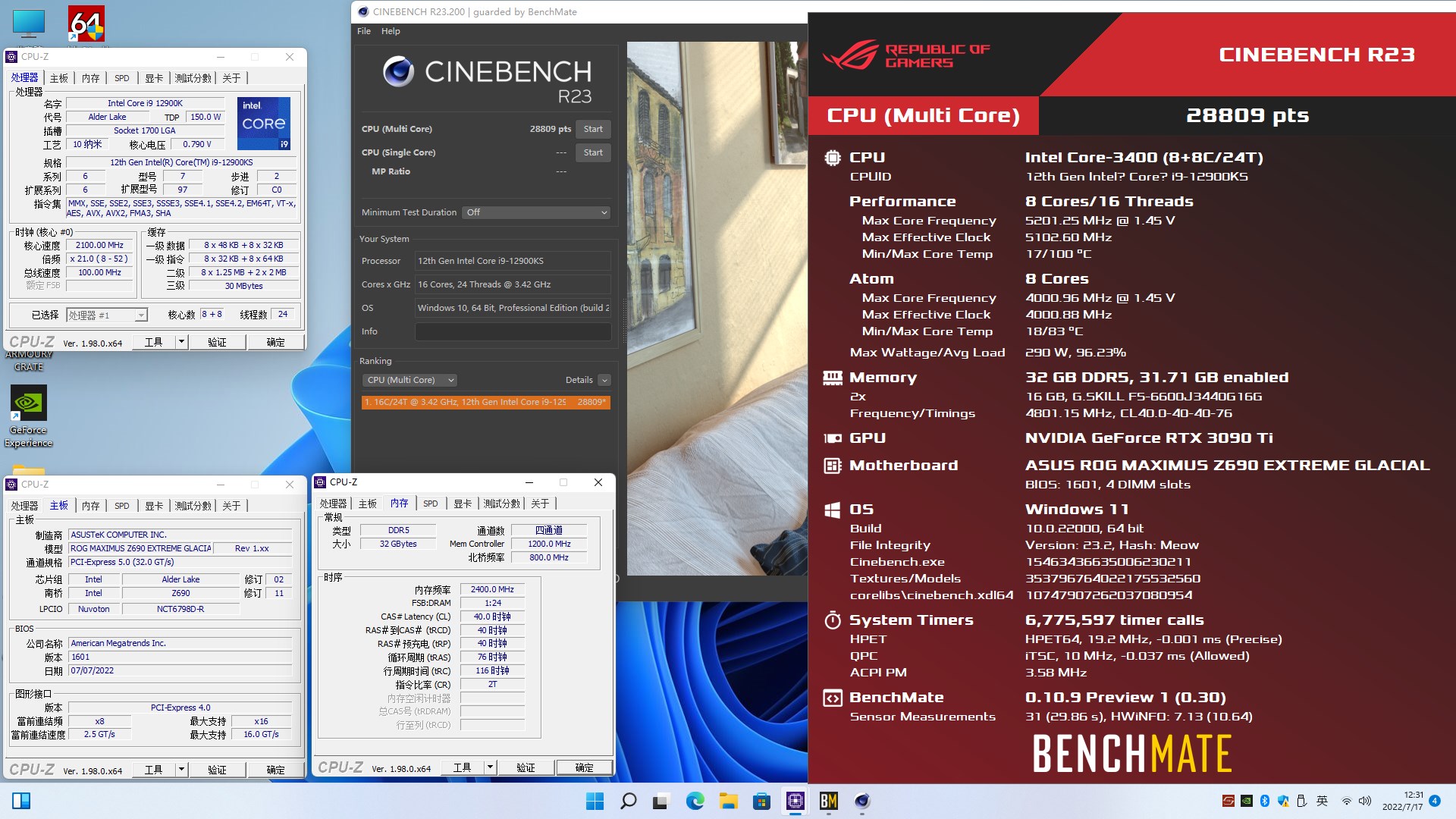Screen dimensions: 1456x819
Task: Select the 16C/24T ranking result row
Action: [x=485, y=402]
